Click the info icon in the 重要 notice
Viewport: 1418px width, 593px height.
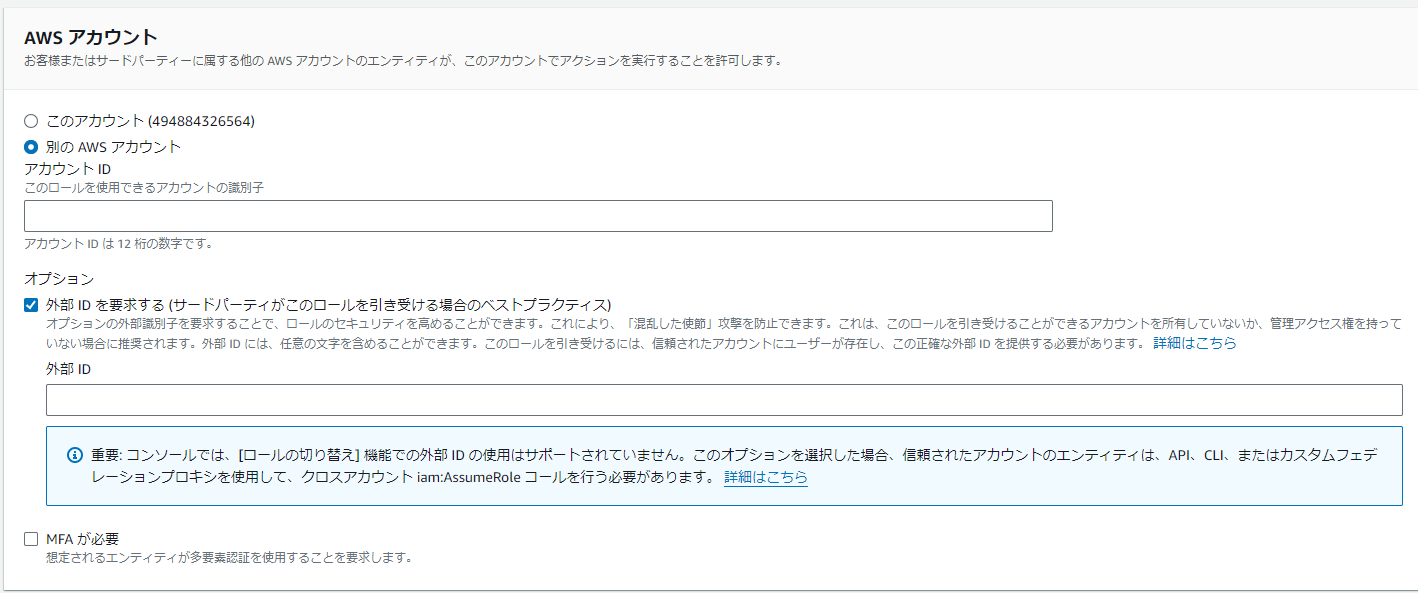click(x=74, y=455)
